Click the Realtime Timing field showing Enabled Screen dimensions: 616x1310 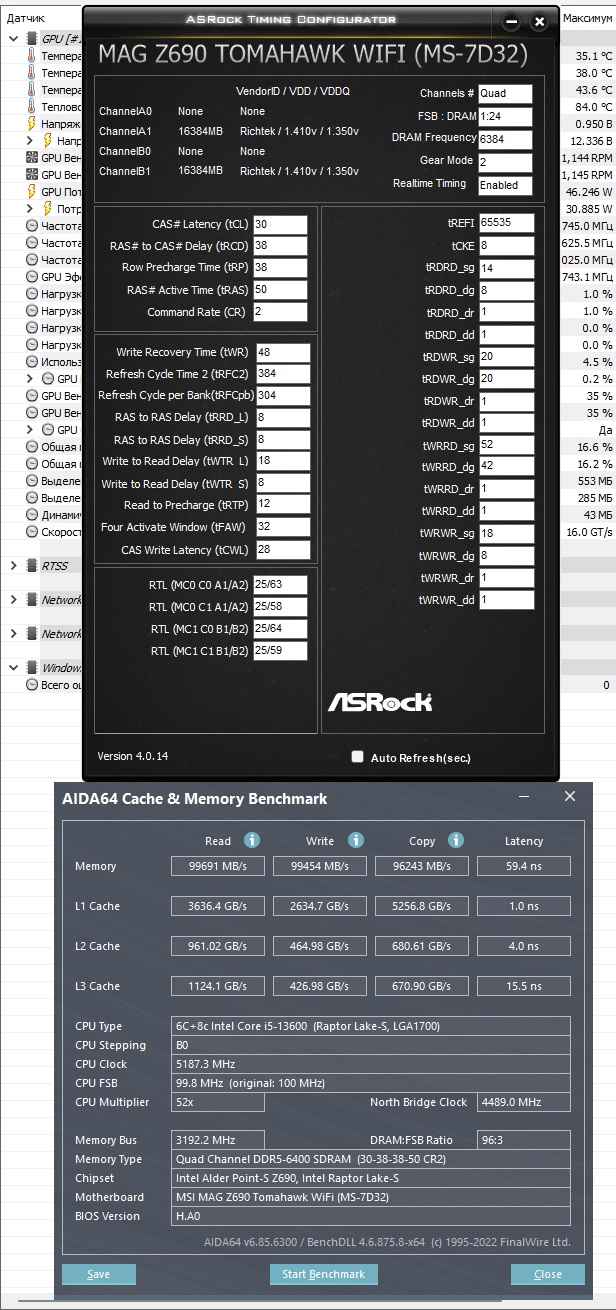505,185
